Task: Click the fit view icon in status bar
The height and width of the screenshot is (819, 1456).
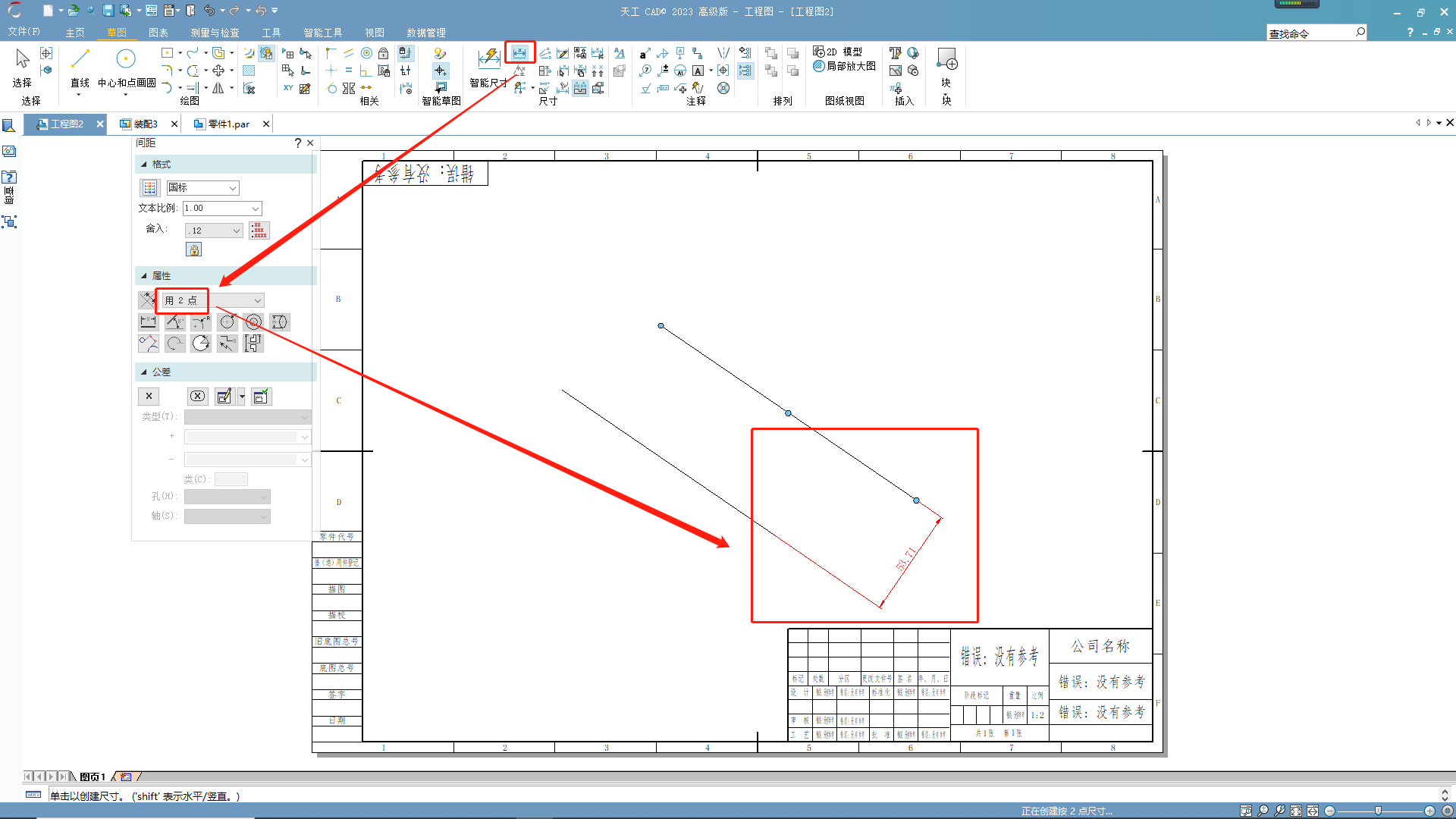Action: [x=1296, y=811]
